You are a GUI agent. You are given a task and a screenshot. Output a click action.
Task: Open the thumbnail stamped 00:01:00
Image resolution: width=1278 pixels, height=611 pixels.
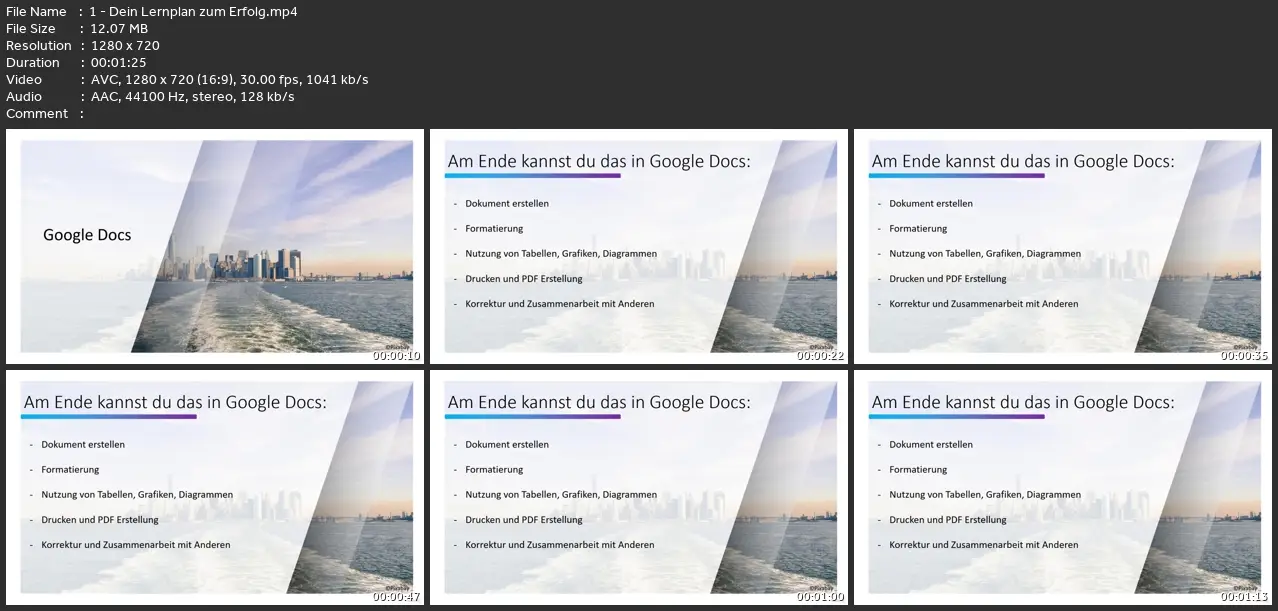[638, 487]
